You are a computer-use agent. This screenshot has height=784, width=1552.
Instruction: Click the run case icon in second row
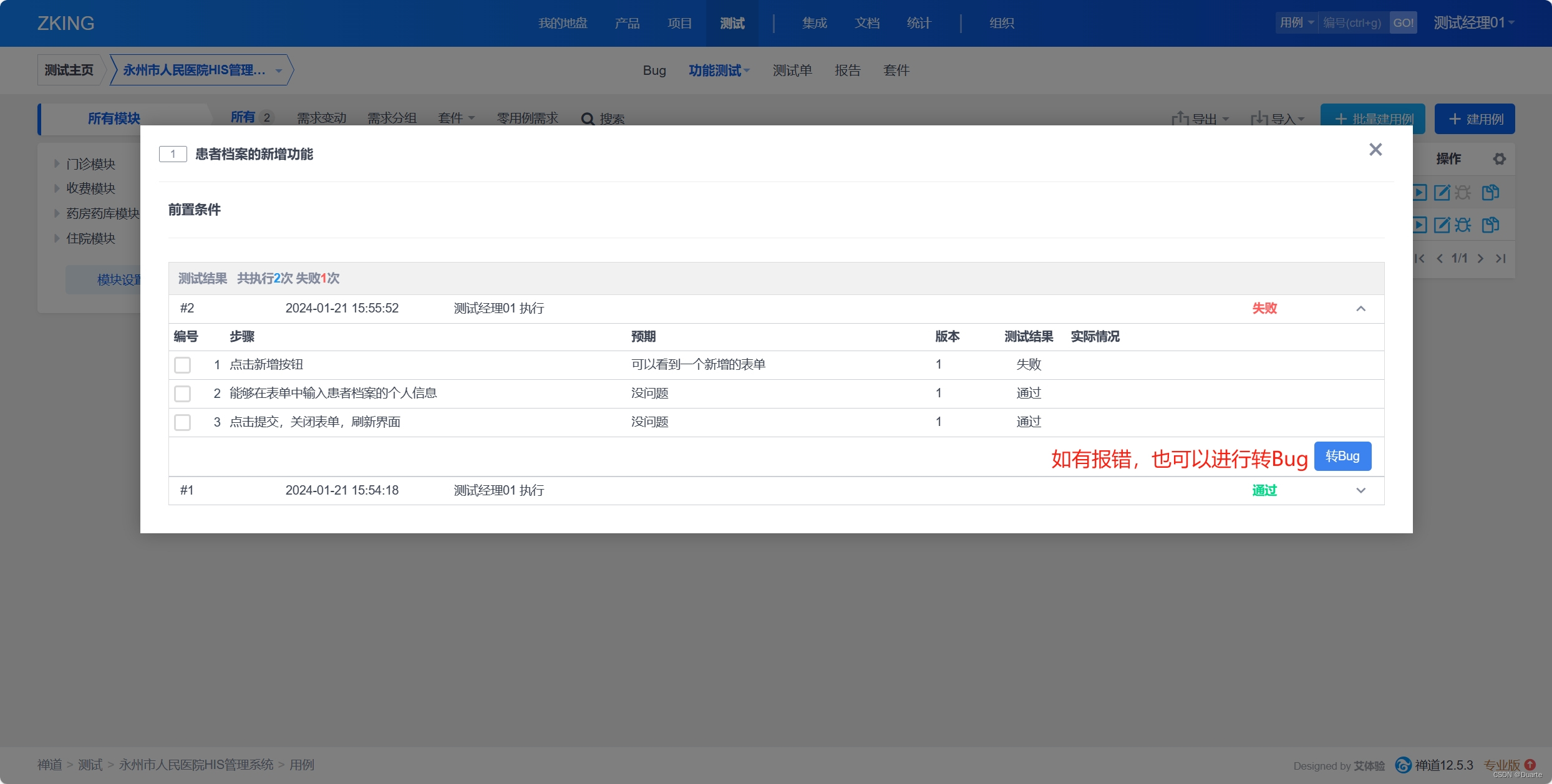coord(1420,225)
